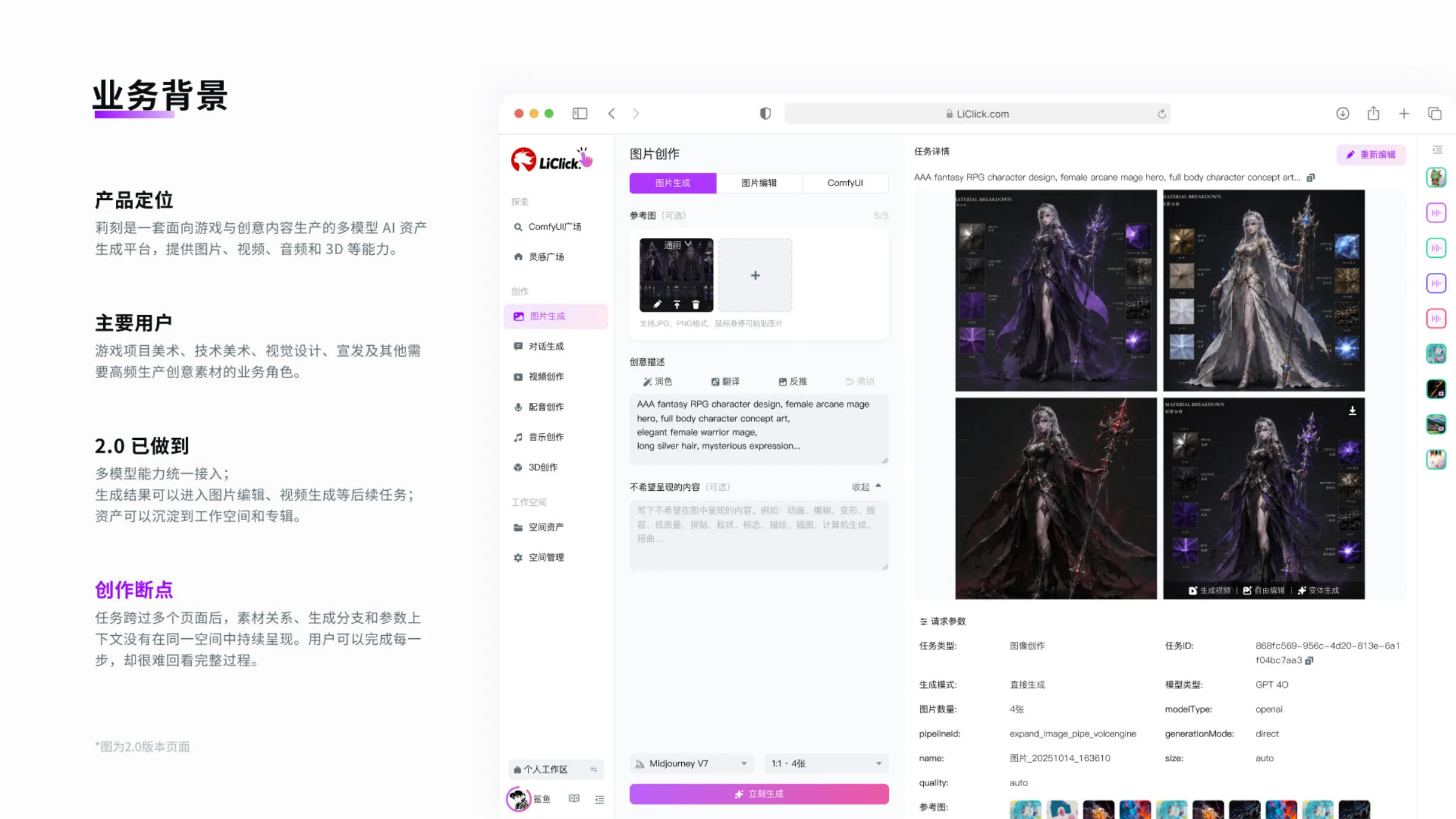Screen dimensions: 1456x819
Task: Collapse negative prompt section via 收起
Action: [866, 487]
